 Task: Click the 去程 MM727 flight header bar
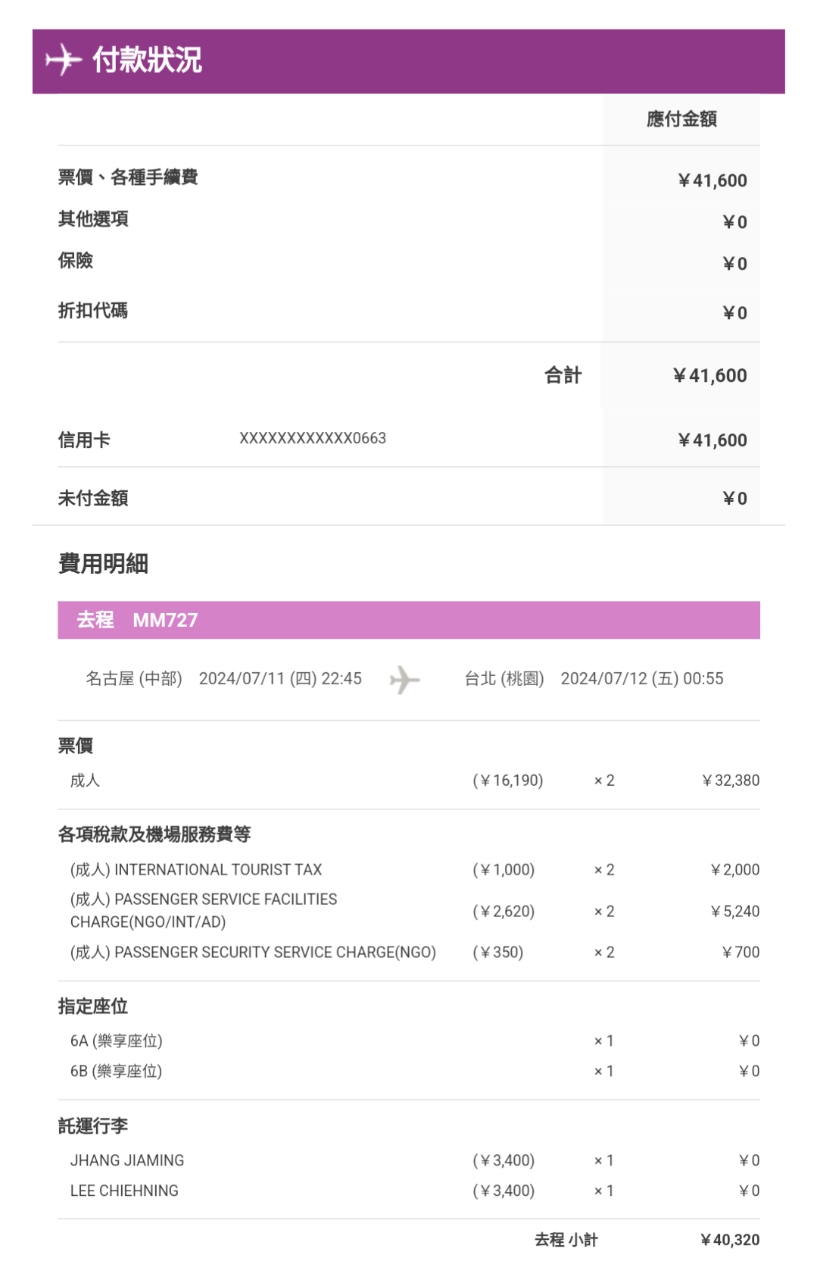click(408, 620)
